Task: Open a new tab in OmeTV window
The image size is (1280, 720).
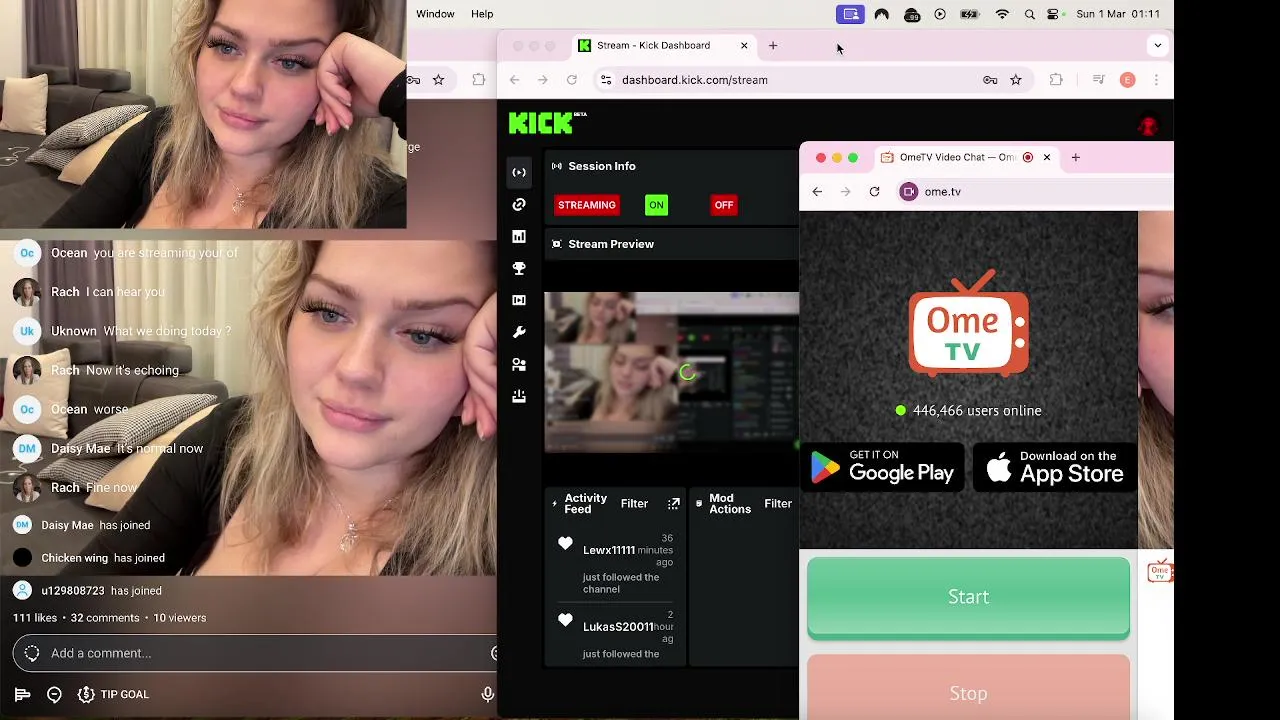Action: [x=1076, y=158]
